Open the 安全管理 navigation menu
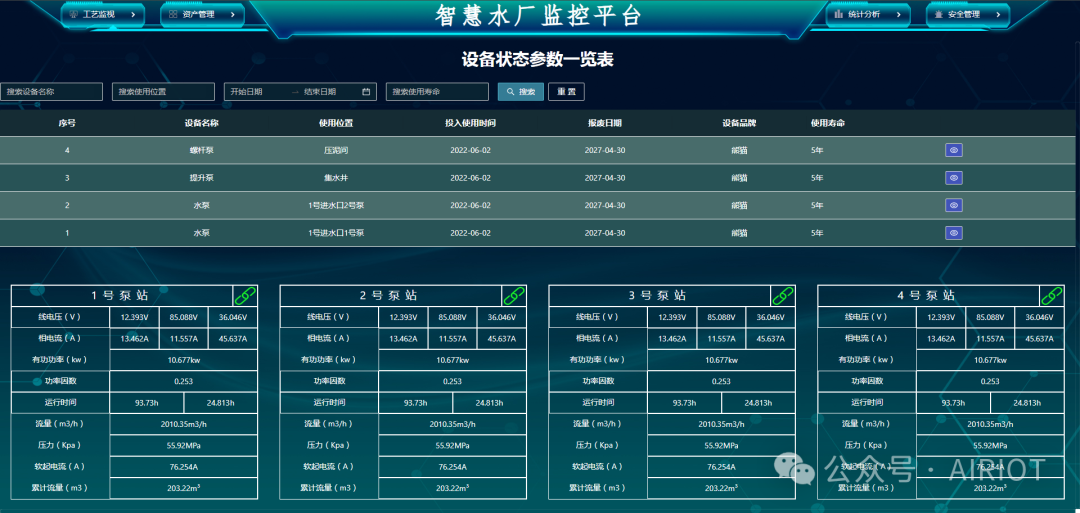Image resolution: width=1080 pixels, height=513 pixels. pos(968,14)
